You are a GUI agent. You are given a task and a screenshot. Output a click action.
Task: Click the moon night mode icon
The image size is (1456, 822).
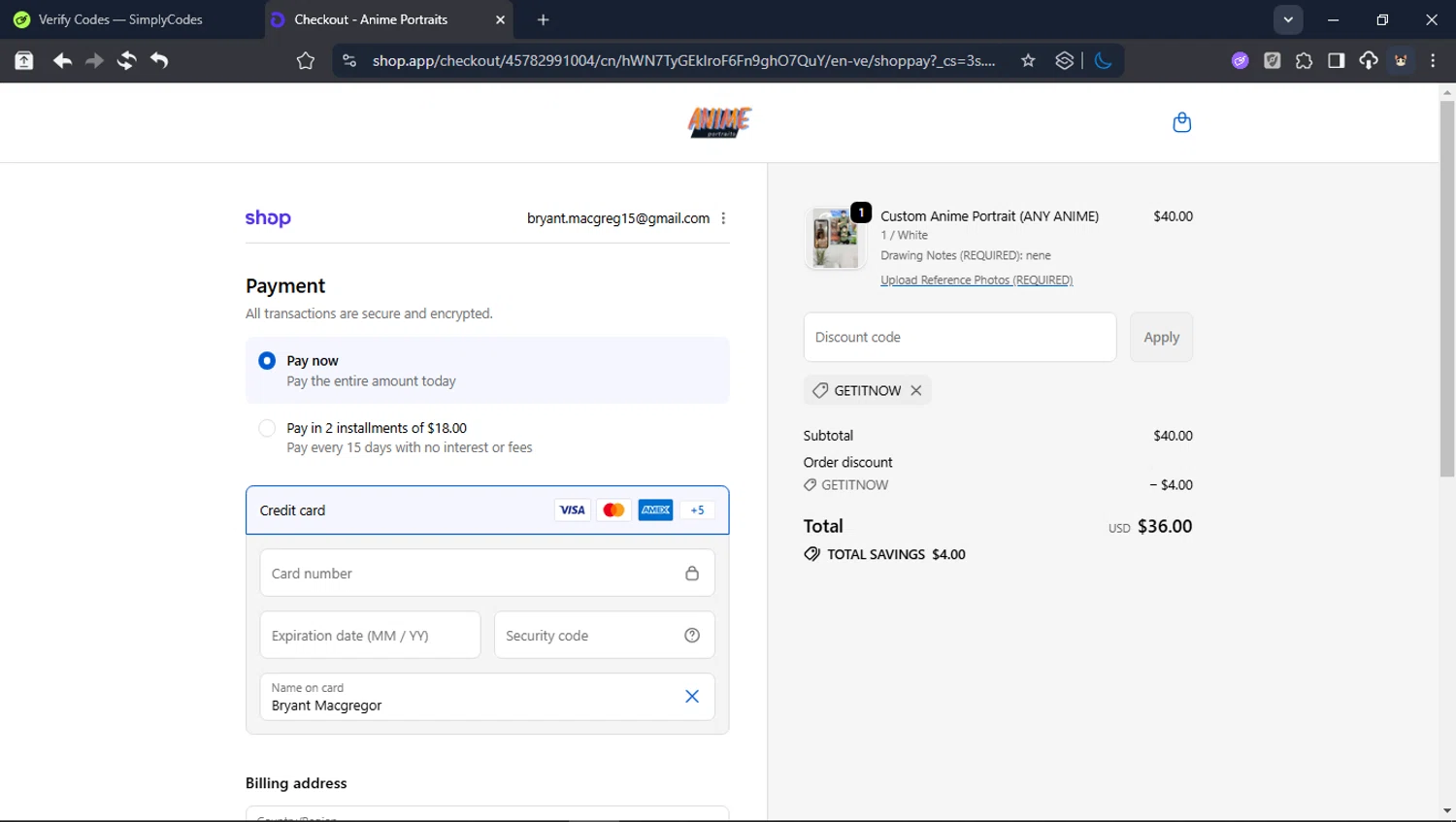(1103, 61)
